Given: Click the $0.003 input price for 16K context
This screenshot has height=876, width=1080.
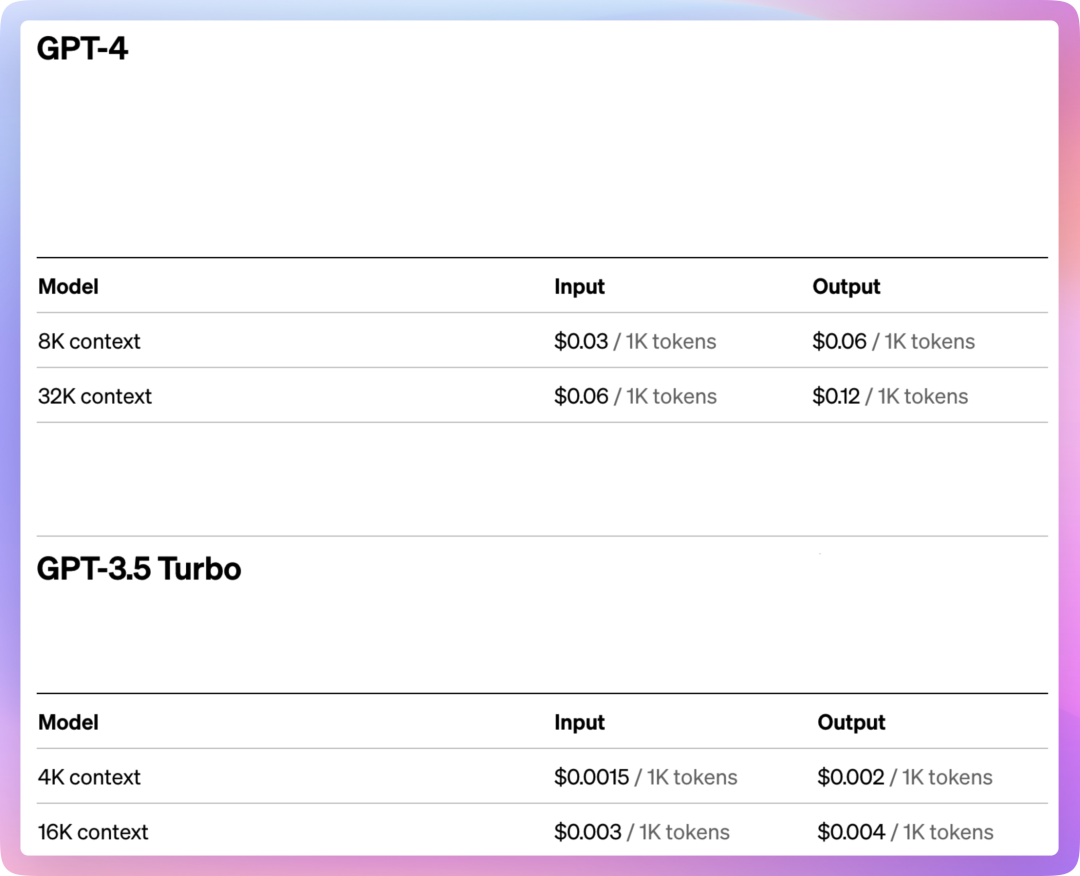Looking at the screenshot, I should pyautogui.click(x=588, y=833).
